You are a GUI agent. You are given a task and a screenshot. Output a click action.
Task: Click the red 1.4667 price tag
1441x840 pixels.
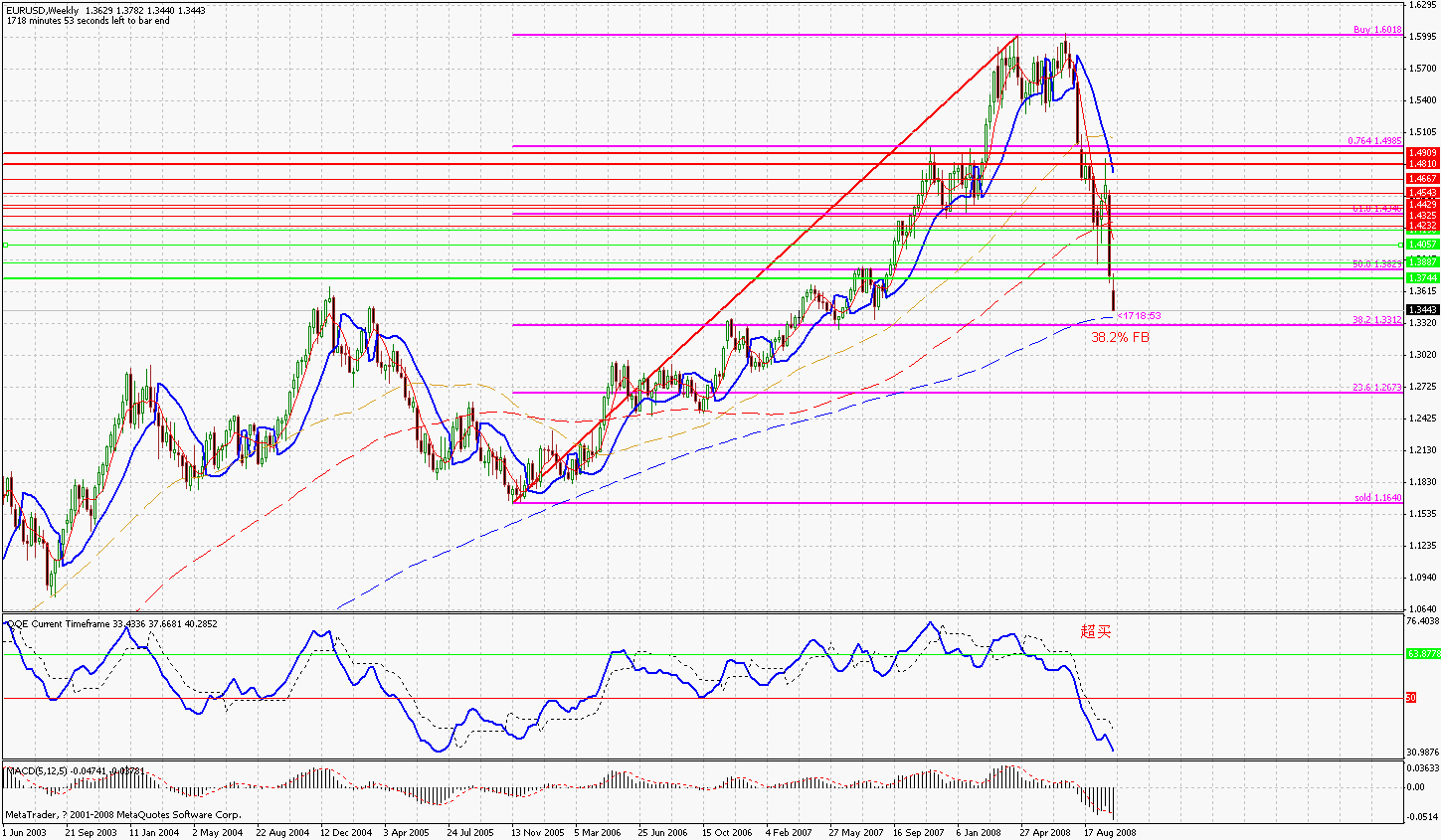point(1421,180)
